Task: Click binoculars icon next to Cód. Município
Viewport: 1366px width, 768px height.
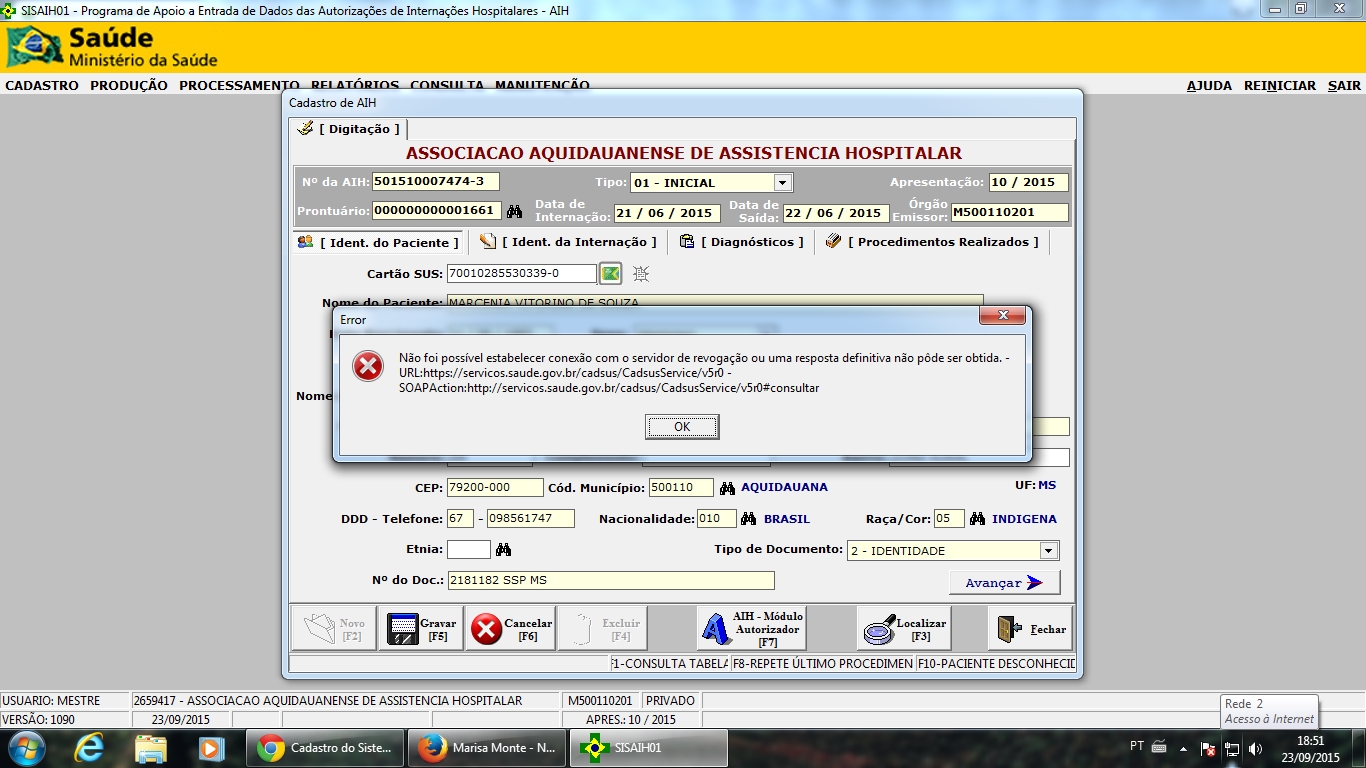Action: (x=727, y=487)
